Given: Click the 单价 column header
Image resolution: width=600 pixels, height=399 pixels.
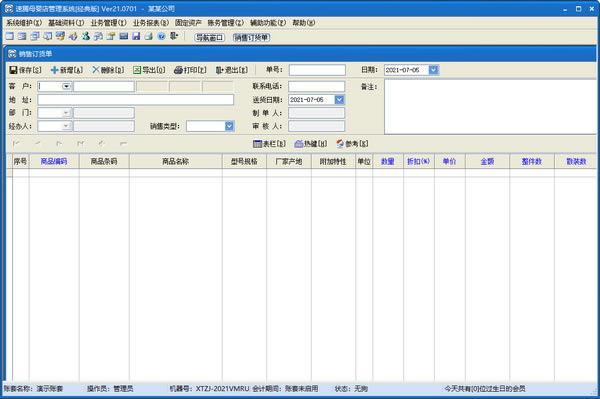Looking at the screenshot, I should (450, 161).
